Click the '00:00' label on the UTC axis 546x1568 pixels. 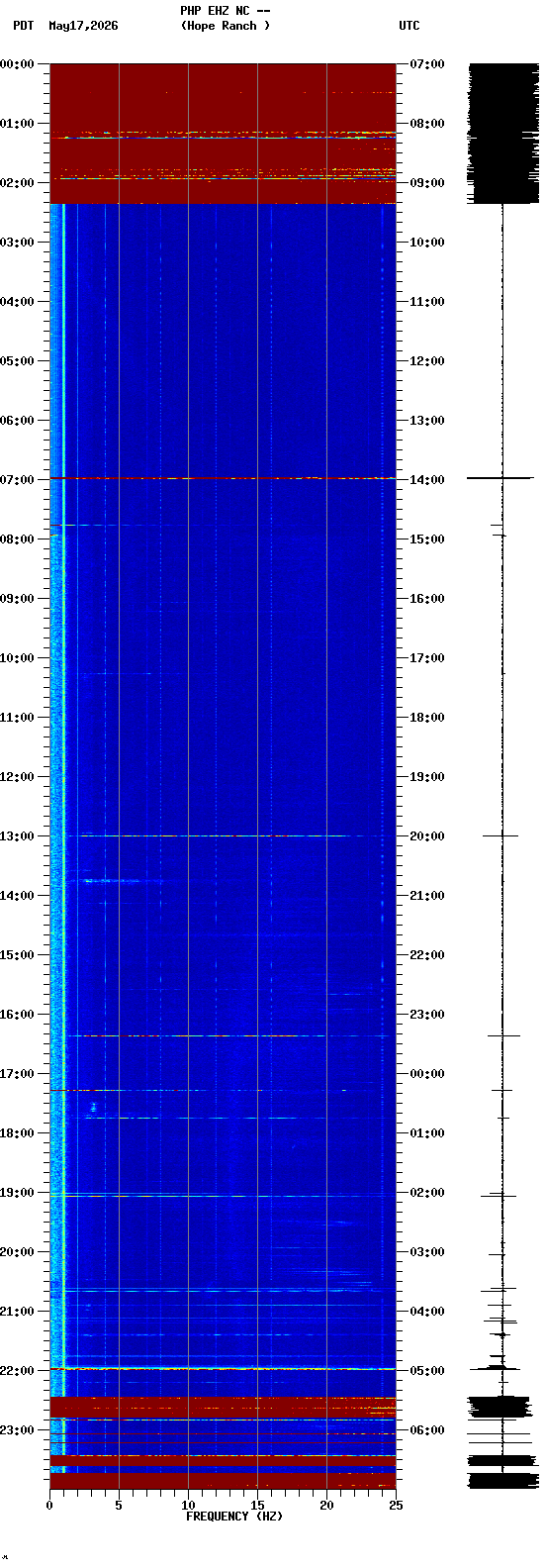coord(427,1074)
